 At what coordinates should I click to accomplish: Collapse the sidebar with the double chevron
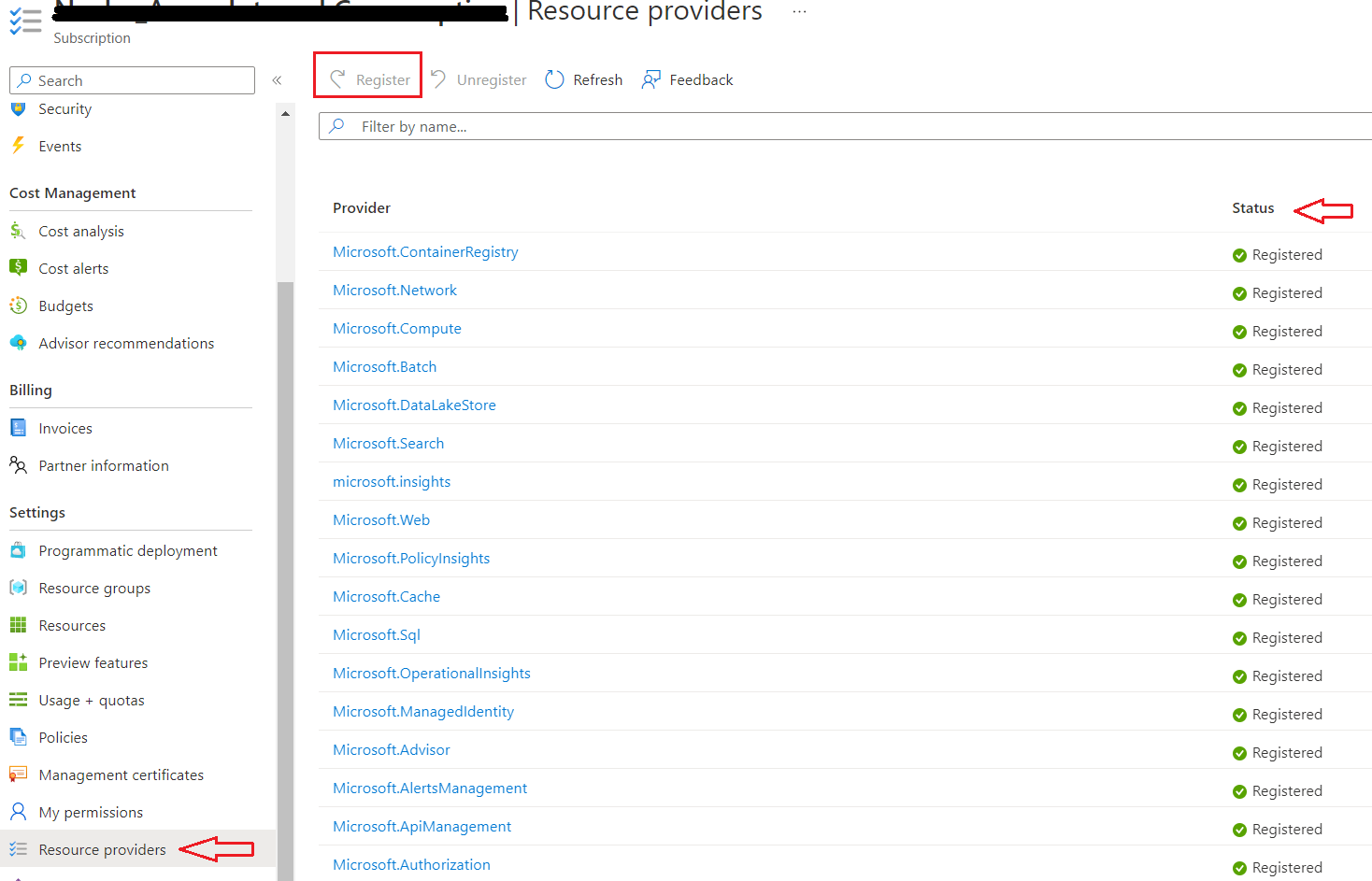click(277, 80)
